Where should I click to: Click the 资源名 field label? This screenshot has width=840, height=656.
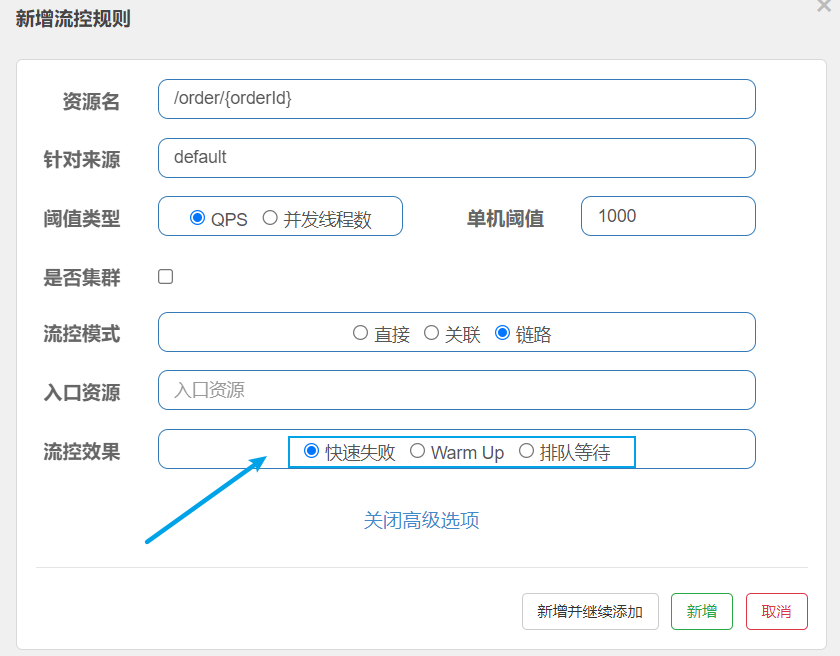91,101
